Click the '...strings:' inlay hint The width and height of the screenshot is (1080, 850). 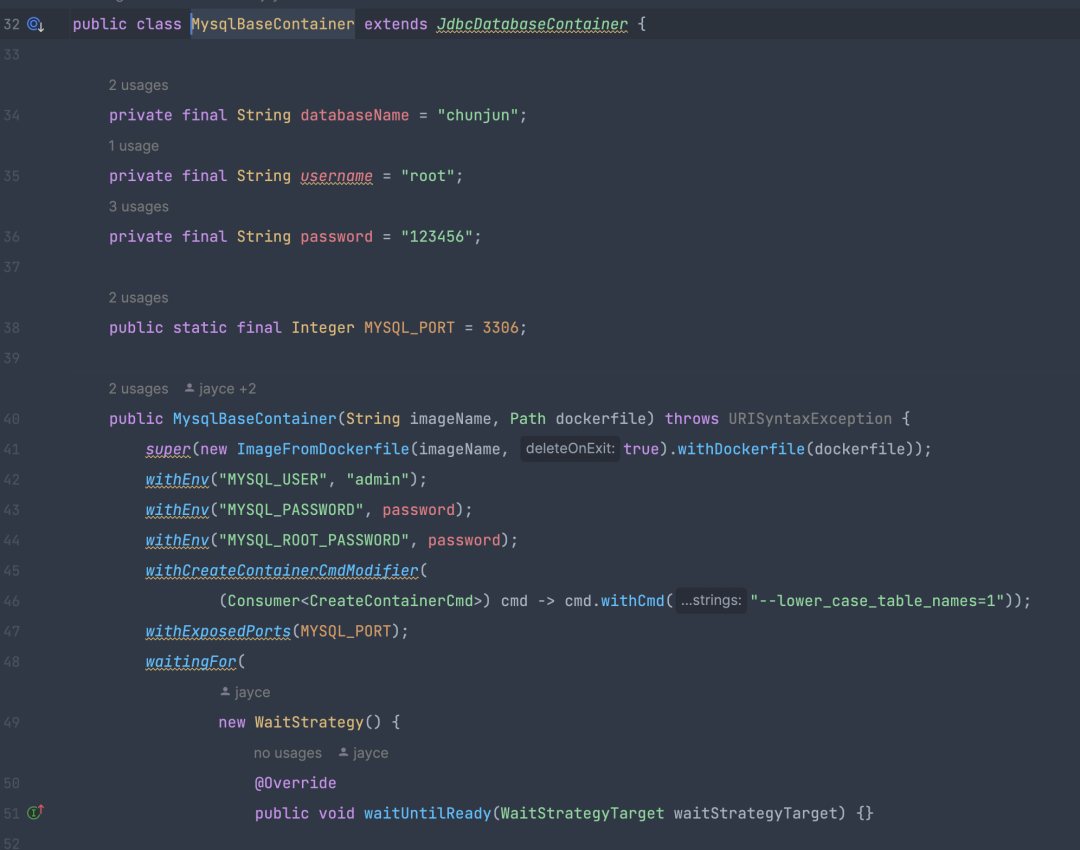(x=711, y=600)
